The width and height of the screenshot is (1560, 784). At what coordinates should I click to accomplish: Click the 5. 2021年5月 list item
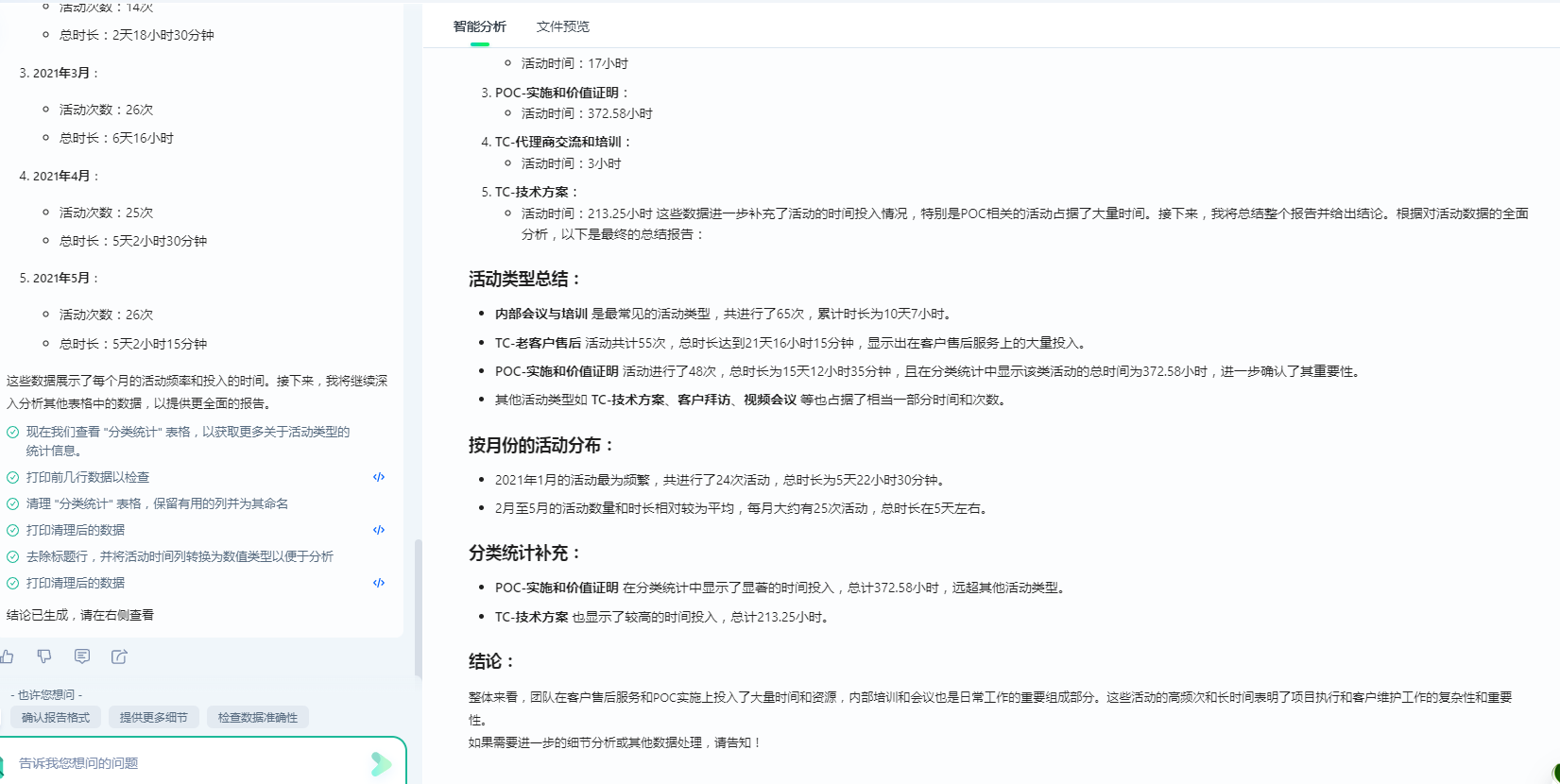pos(60,278)
